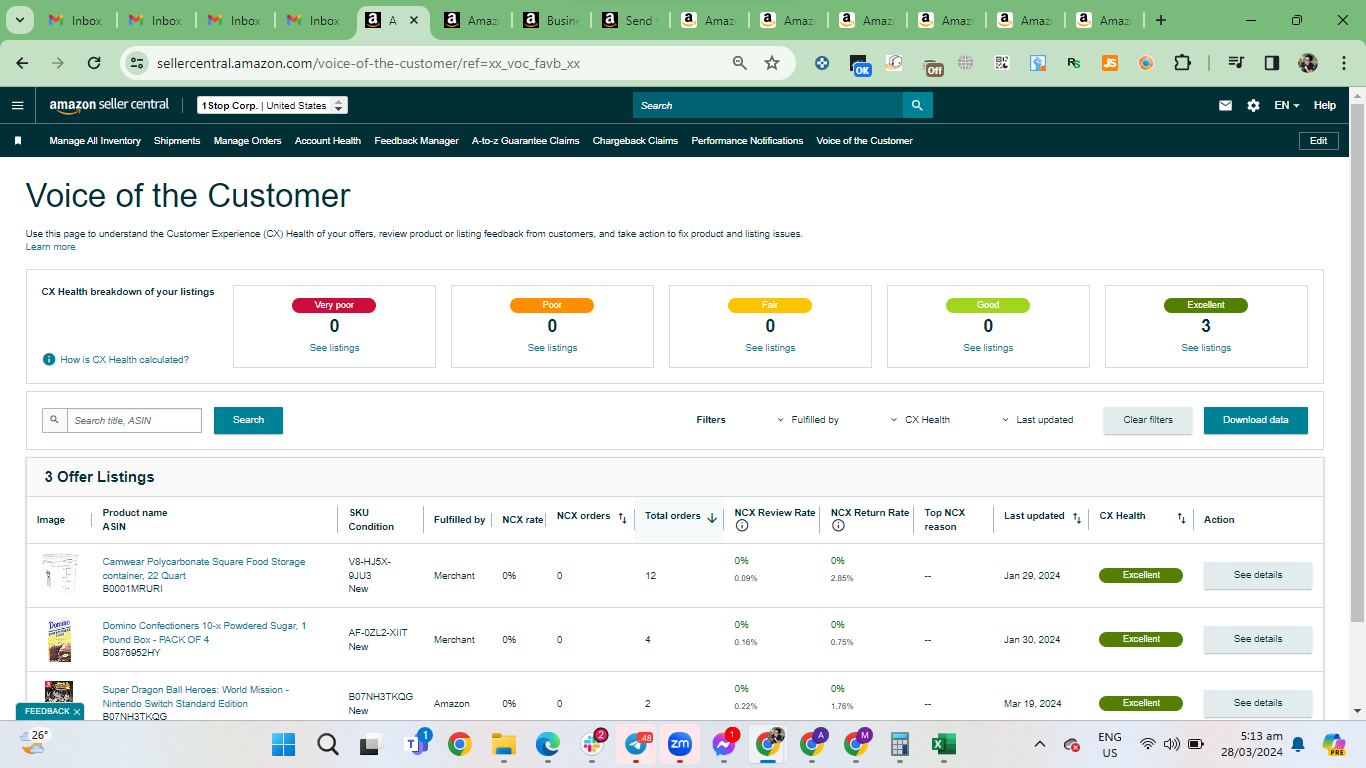Open Manage All Inventory

point(95,141)
